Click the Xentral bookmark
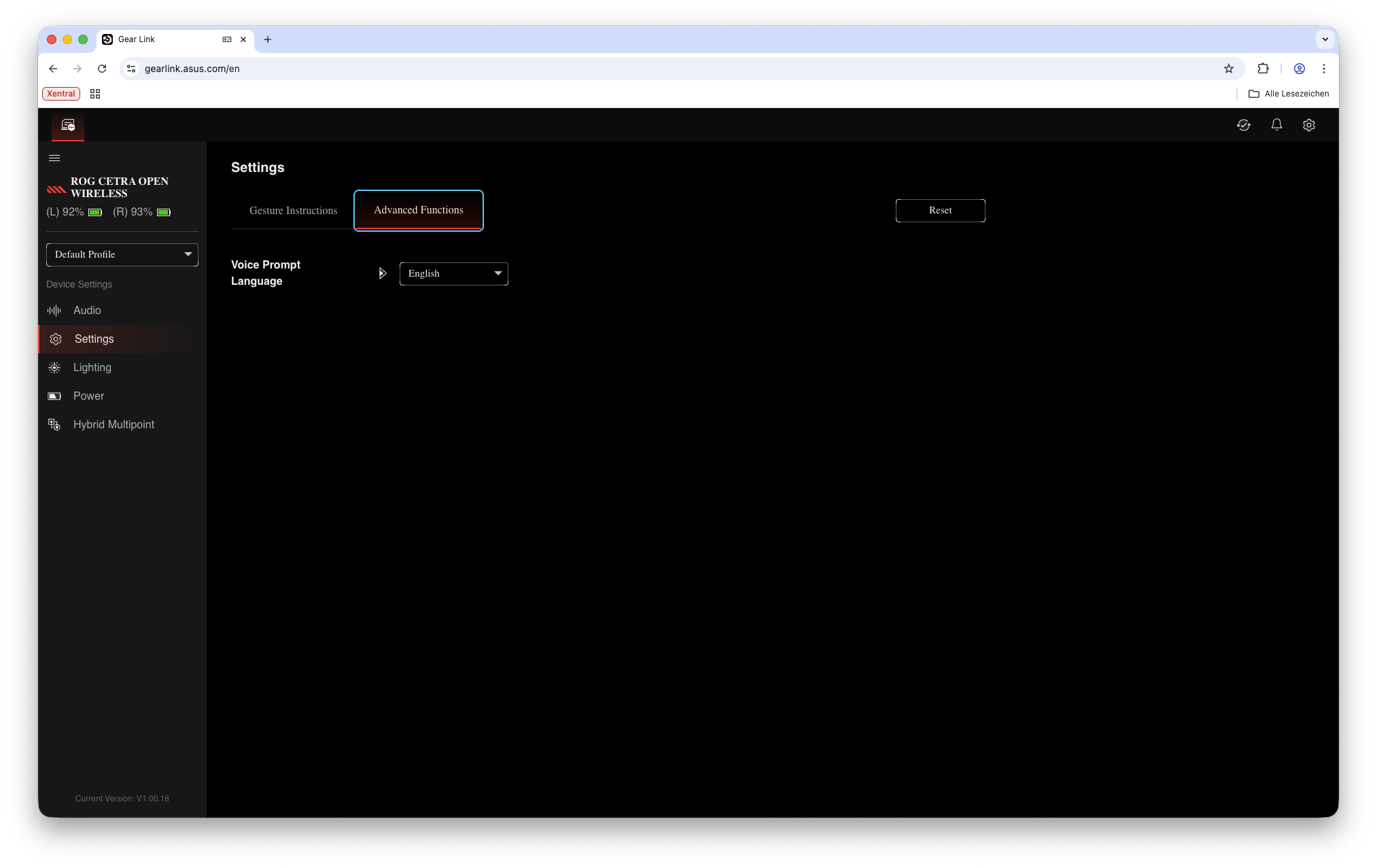 click(x=61, y=94)
